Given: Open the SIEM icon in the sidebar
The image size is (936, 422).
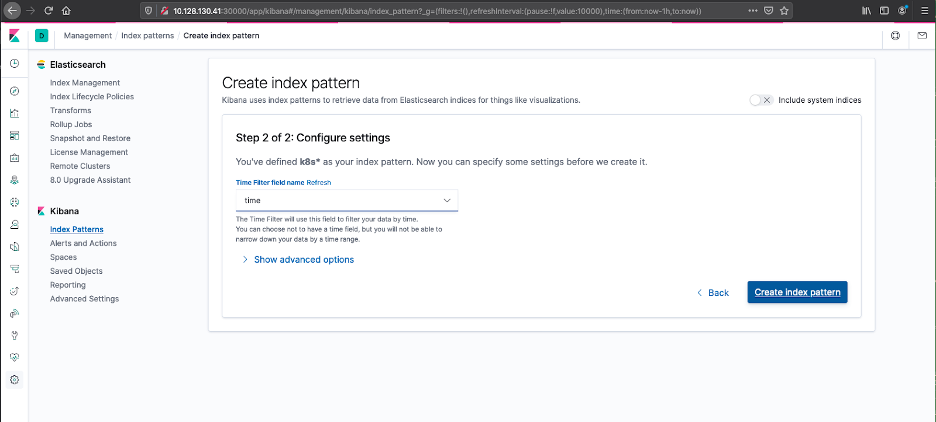Looking at the screenshot, I should tap(15, 313).
